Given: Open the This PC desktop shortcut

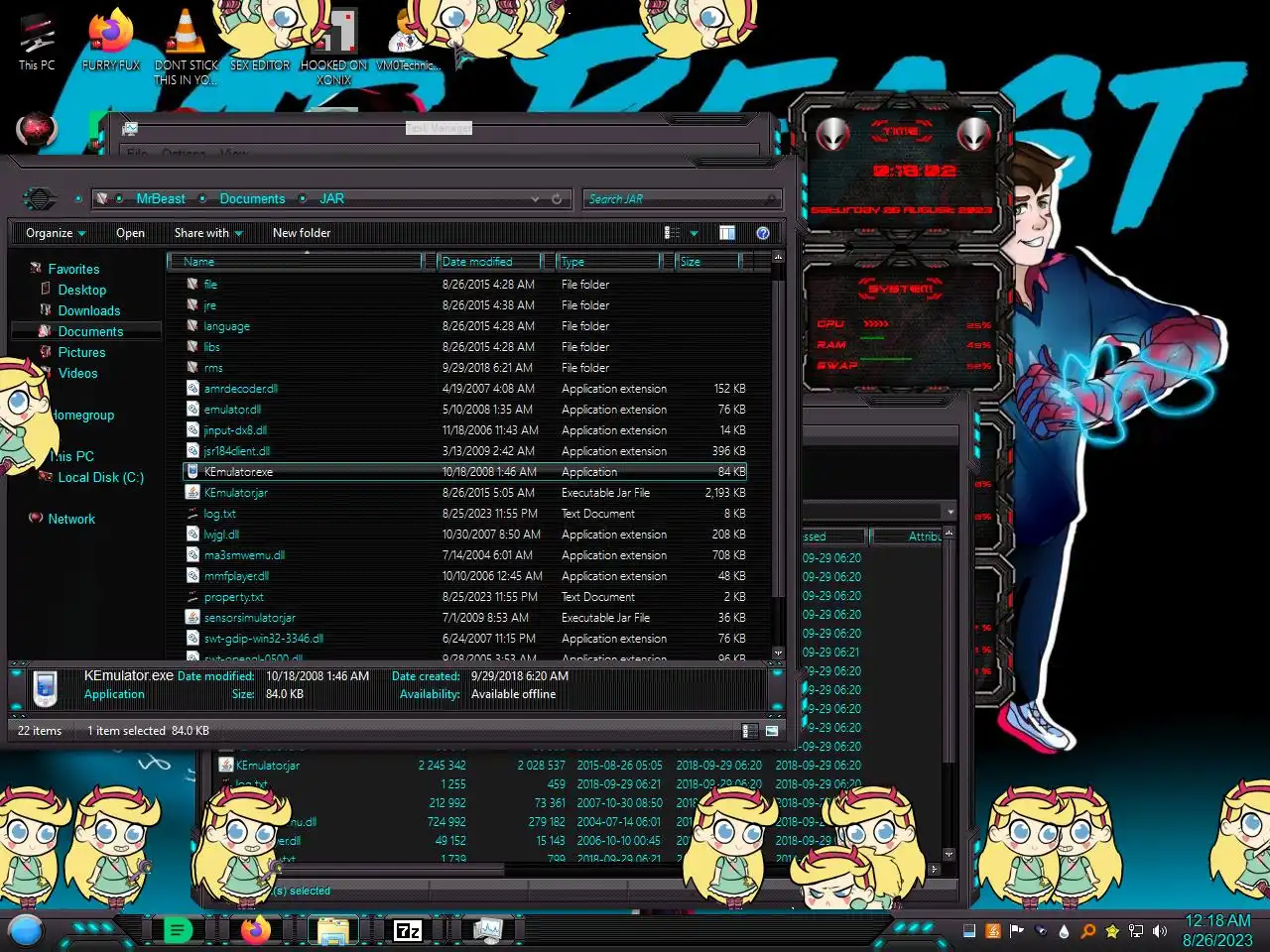Looking at the screenshot, I should [x=37, y=40].
